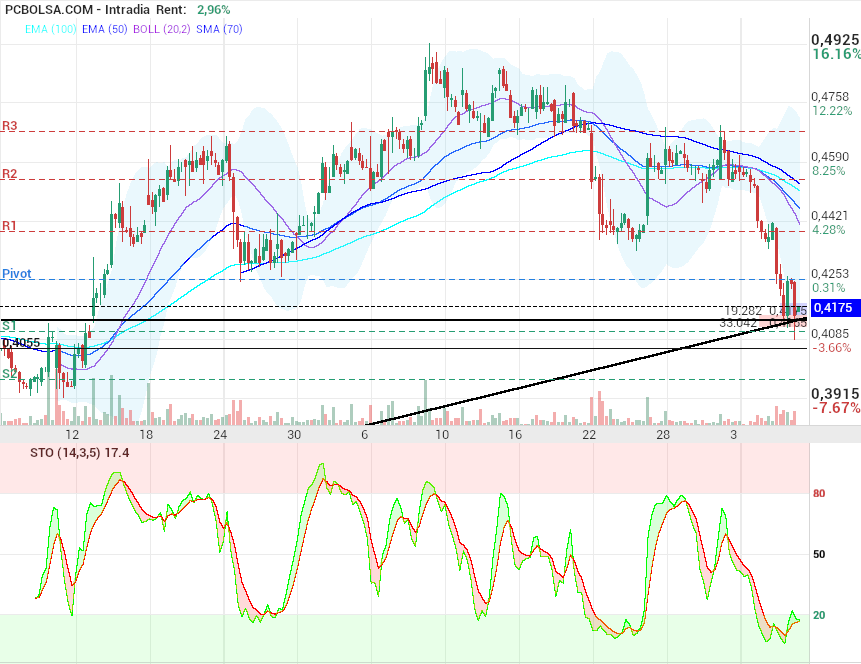
Task: Click the 80 overbought stochastic level
Action: [818, 493]
